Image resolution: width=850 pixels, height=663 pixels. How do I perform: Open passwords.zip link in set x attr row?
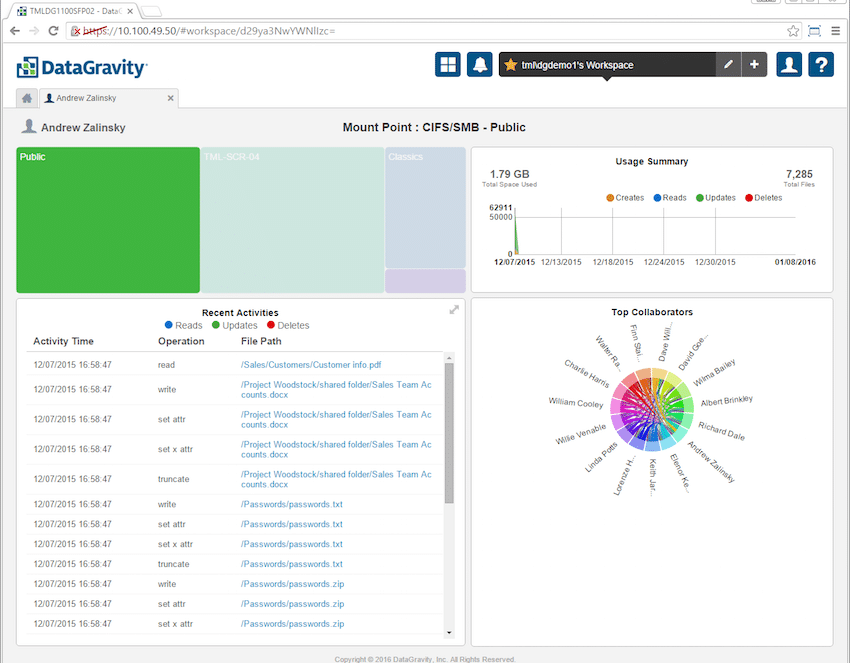tap(293, 624)
